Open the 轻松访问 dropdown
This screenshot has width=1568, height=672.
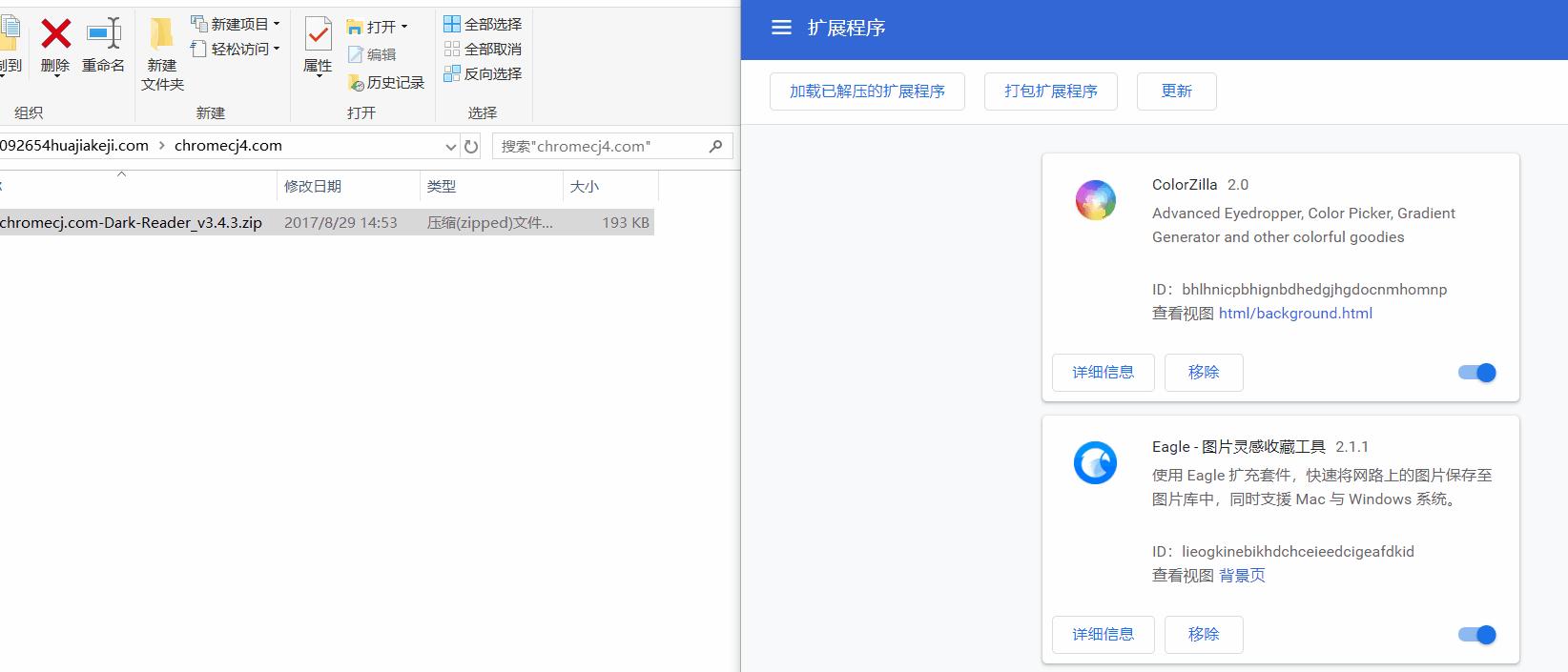tap(236, 49)
